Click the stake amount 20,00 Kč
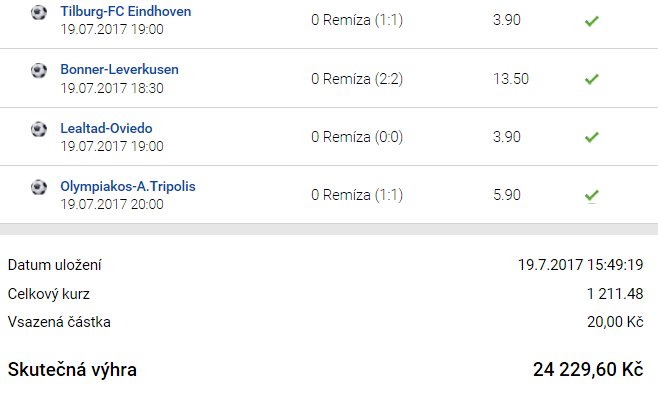Viewport: 658px width, 402px height. click(x=617, y=322)
